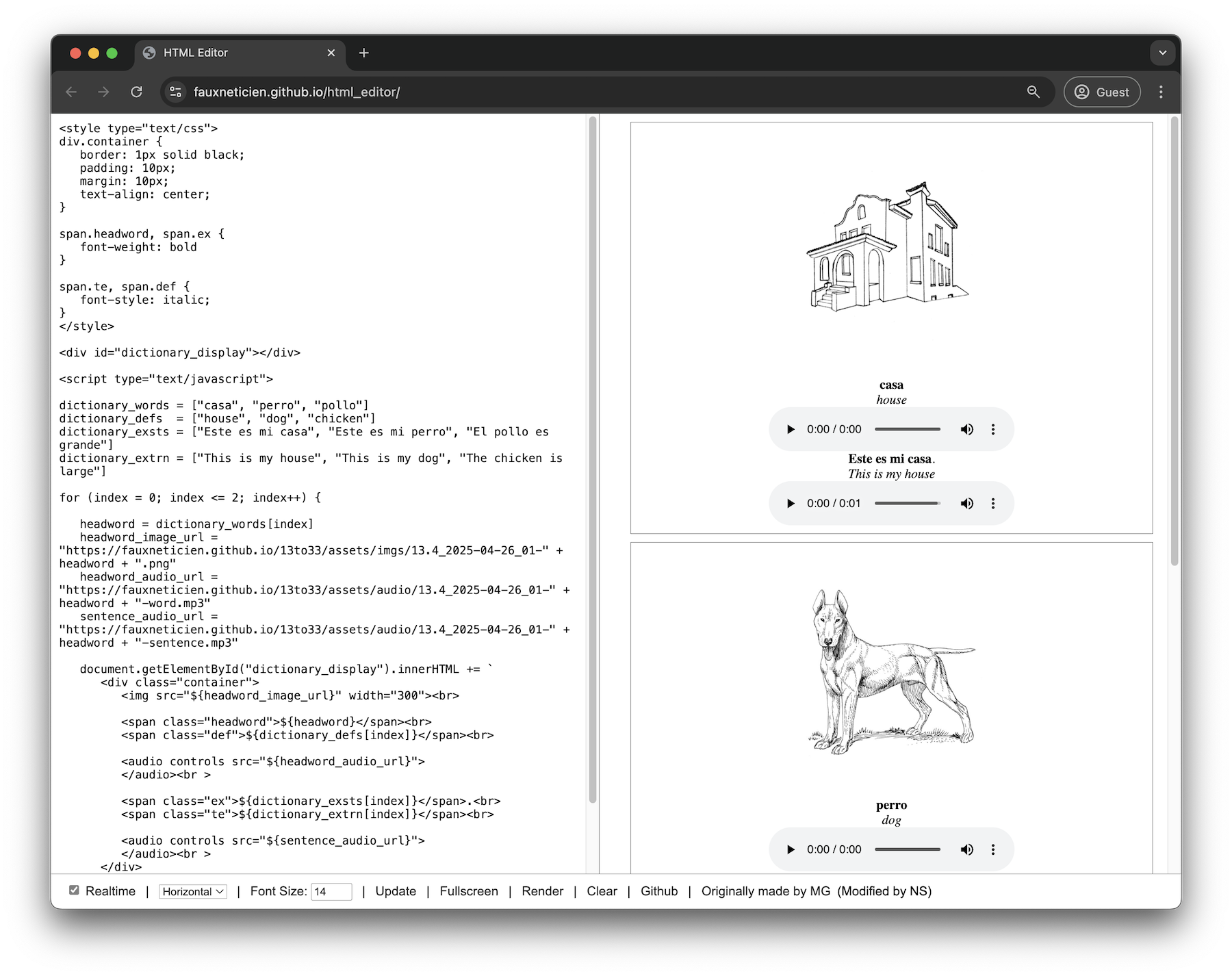Viewport: 1232px width, 976px height.
Task: Click the code editor scrollbar
Action: point(593,460)
